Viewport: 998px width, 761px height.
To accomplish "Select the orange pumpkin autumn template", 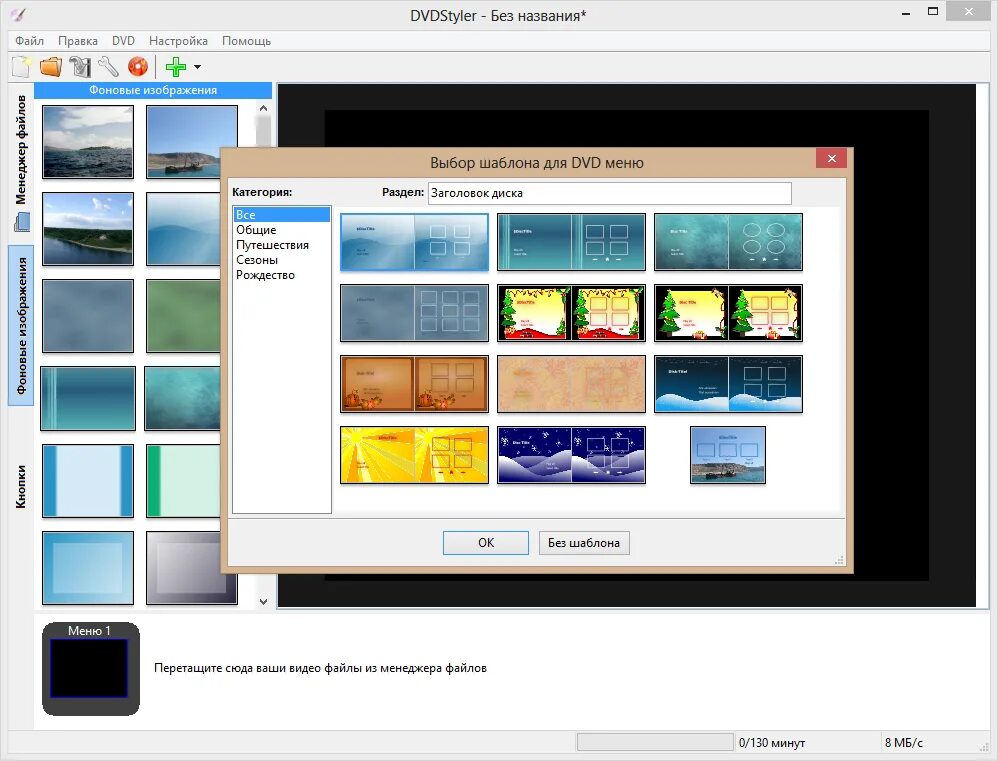I will point(414,384).
